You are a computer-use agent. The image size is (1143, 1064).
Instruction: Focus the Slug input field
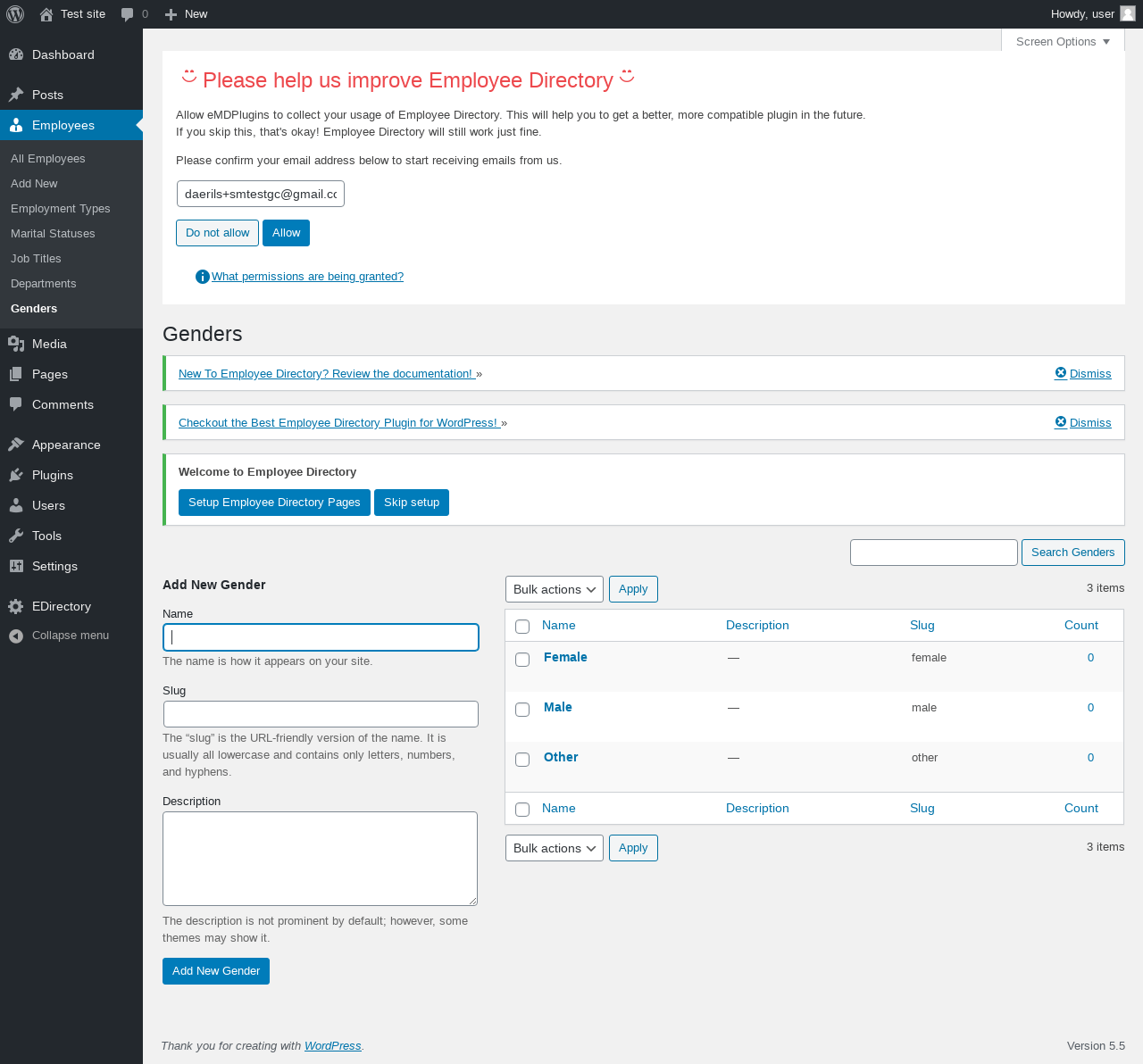pyautogui.click(x=321, y=714)
